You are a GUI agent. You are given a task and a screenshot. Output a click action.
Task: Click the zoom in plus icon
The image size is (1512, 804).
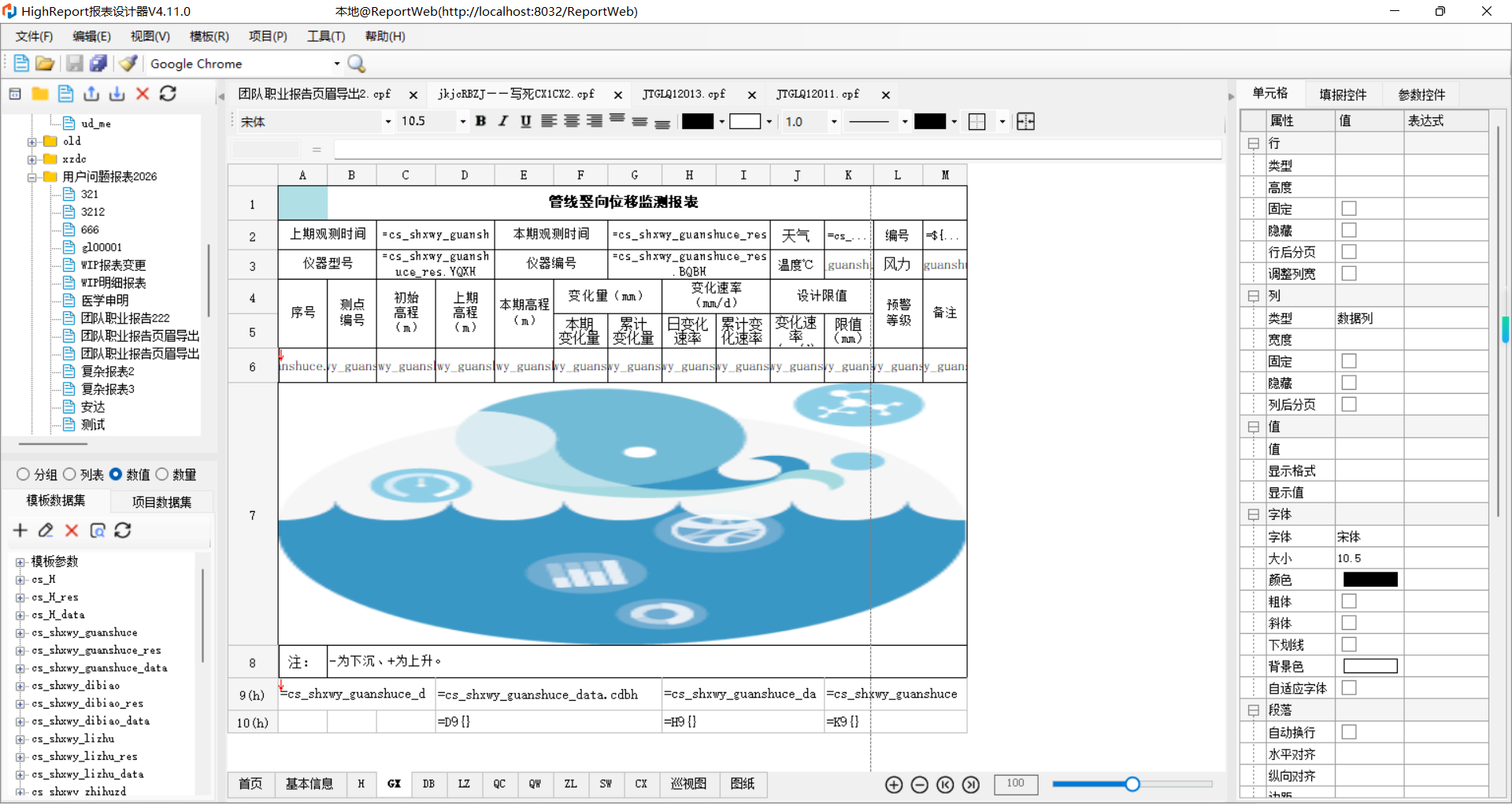[x=894, y=784]
